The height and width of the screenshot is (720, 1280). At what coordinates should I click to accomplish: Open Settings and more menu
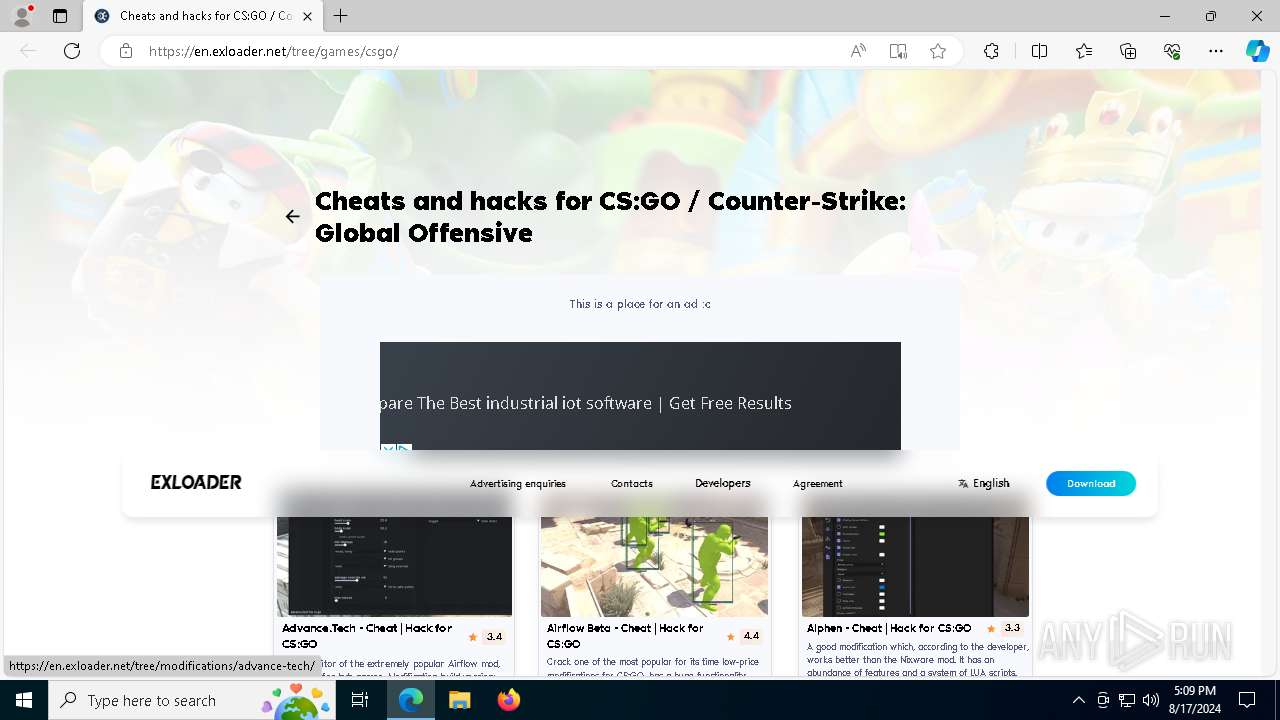[1216, 51]
